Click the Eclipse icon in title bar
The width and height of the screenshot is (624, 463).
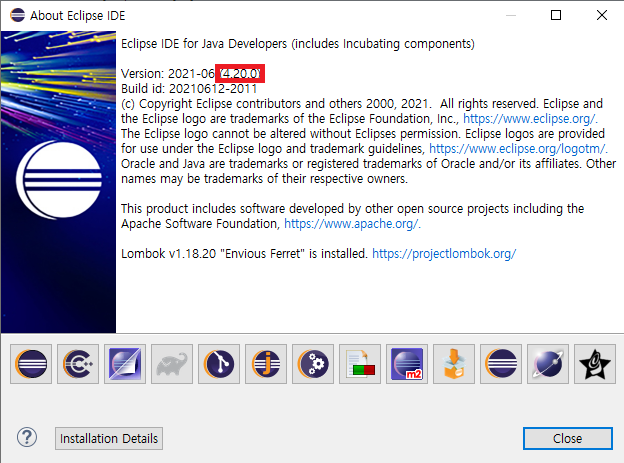18,15
